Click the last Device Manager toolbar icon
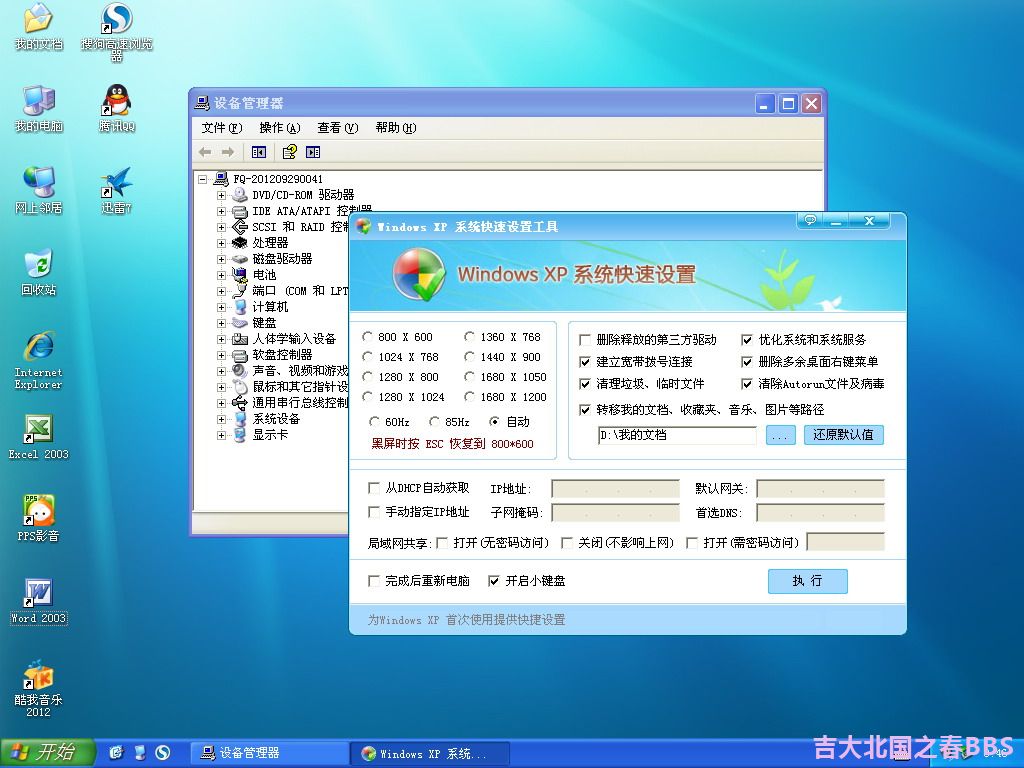The width and height of the screenshot is (1024, 768). 313,152
